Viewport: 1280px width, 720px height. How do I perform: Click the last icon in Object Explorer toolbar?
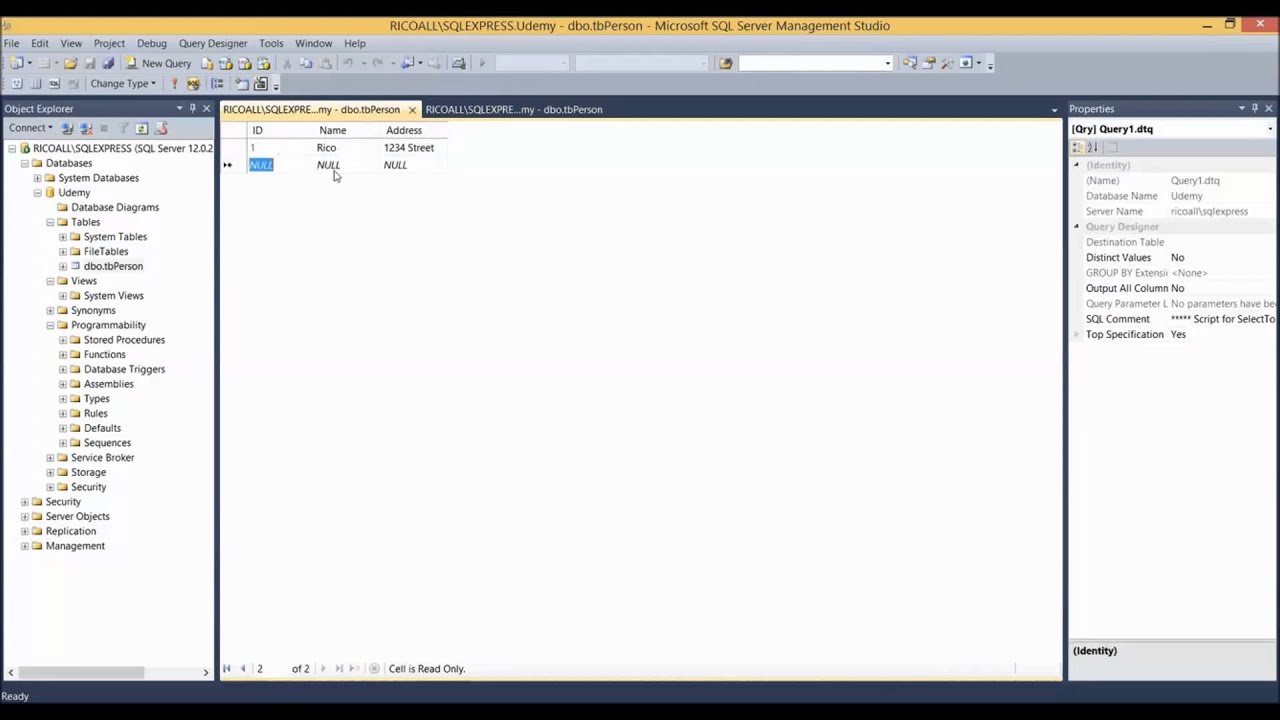160,128
